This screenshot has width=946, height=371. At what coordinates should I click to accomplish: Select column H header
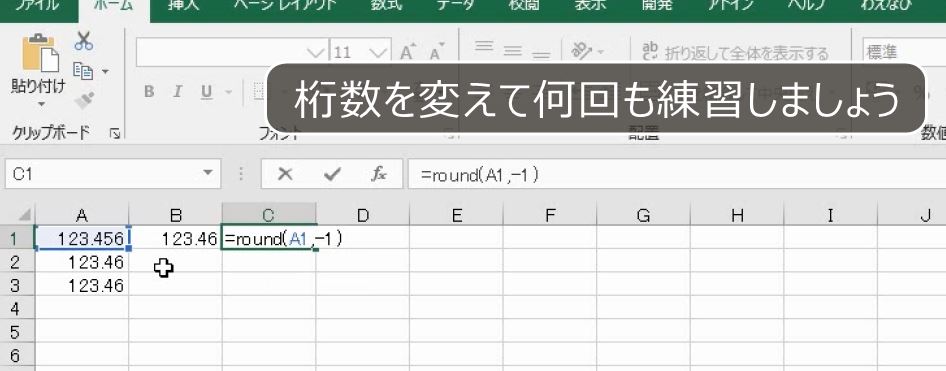click(737, 215)
